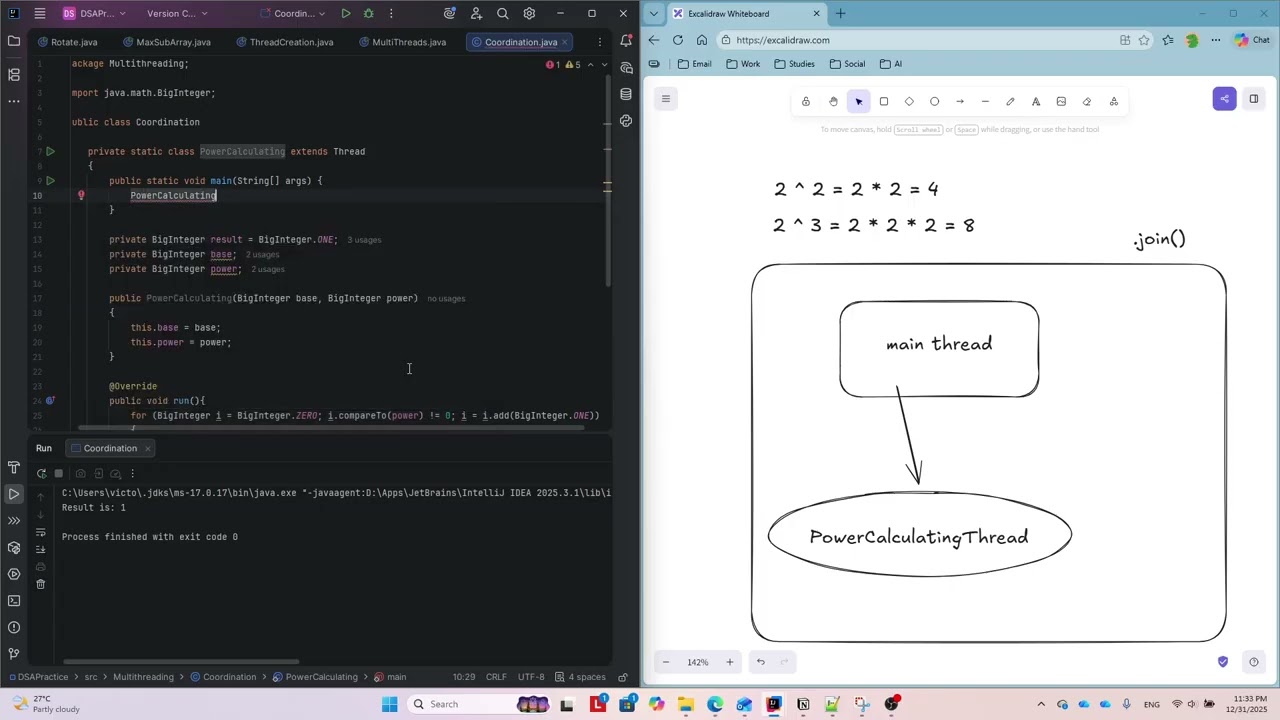Open Code With Me add-user icon
The height and width of the screenshot is (720, 1280).
click(x=476, y=14)
